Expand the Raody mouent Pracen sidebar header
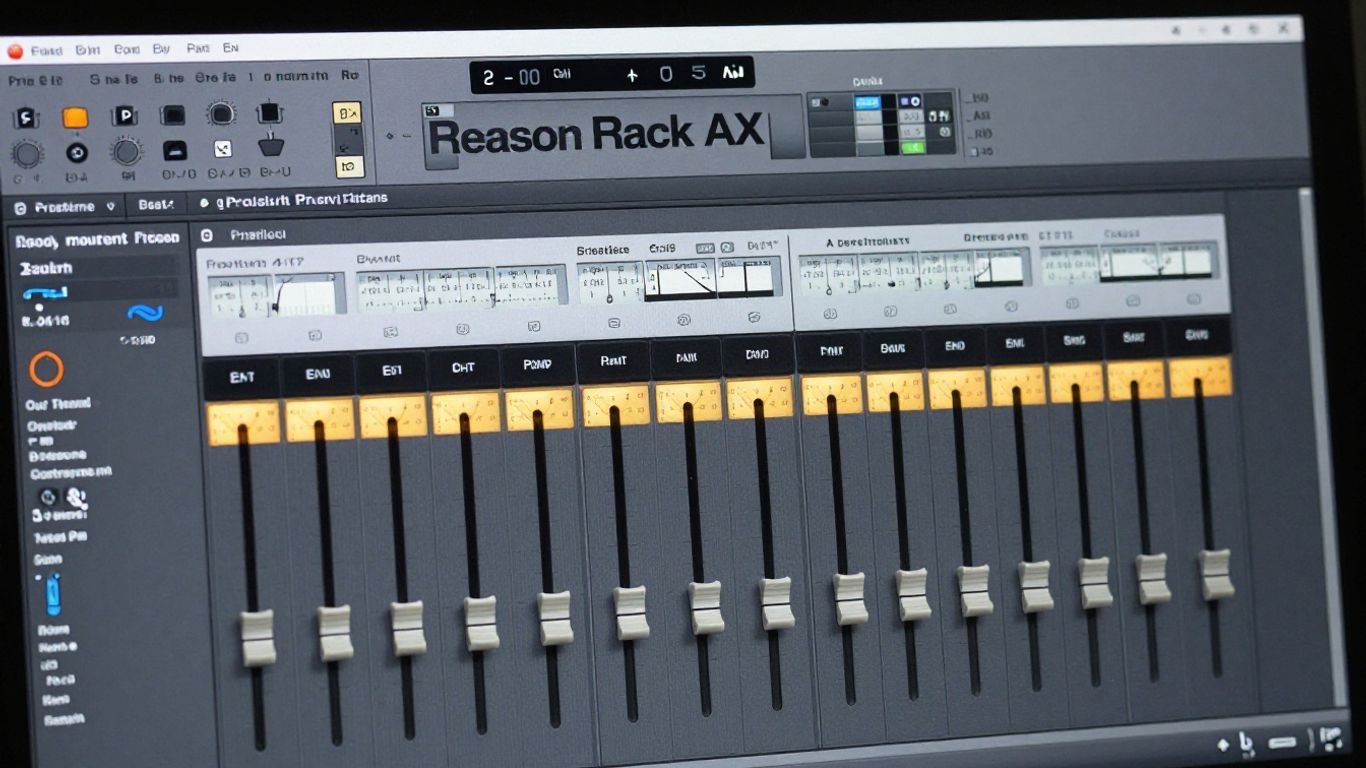The width and height of the screenshot is (1366, 768). (97, 239)
